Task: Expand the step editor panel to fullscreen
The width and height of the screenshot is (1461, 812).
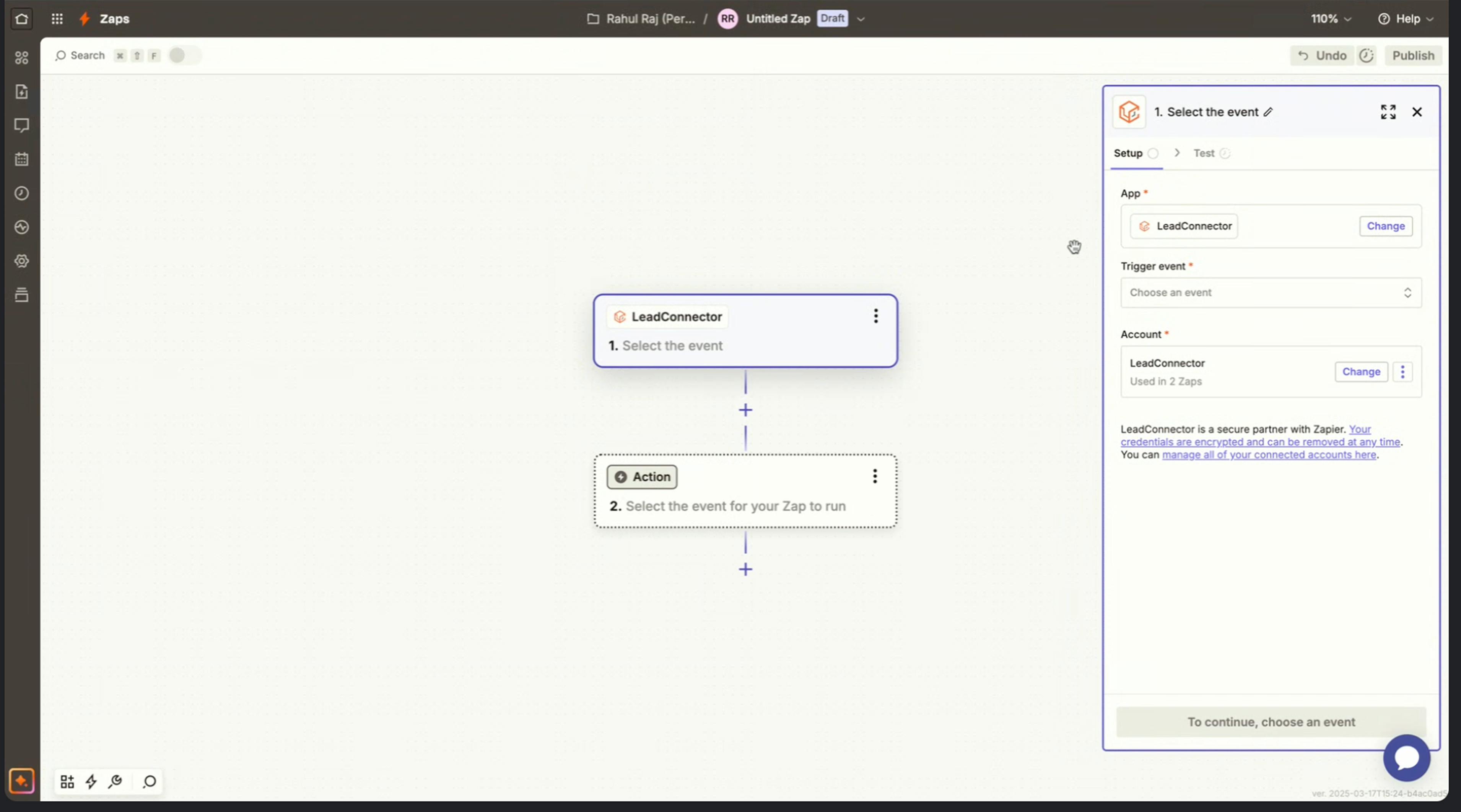Action: click(x=1388, y=112)
